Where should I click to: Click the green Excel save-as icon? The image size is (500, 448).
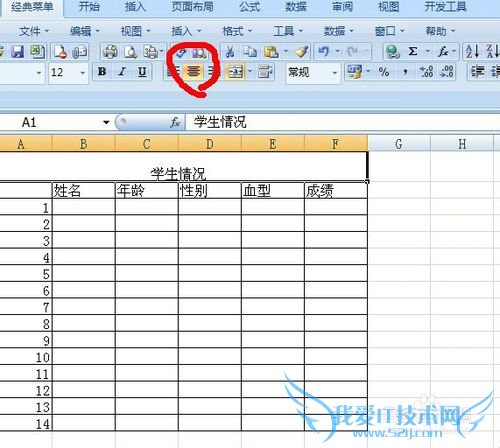tap(37, 52)
